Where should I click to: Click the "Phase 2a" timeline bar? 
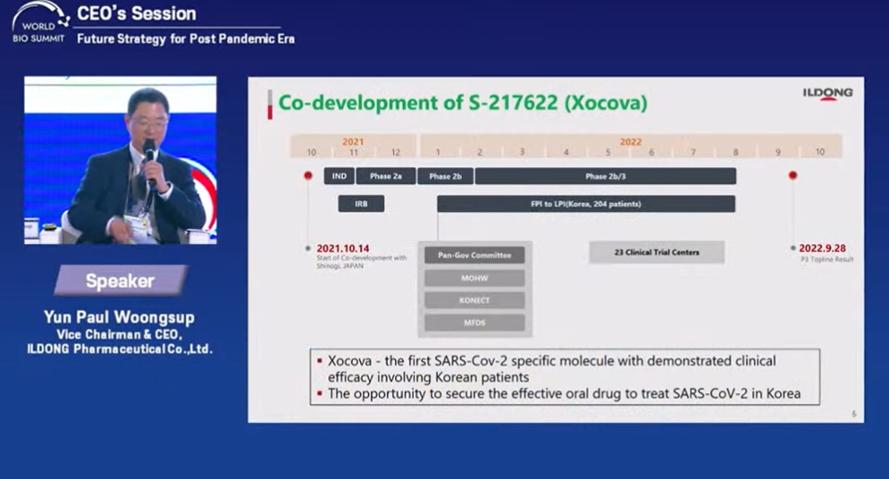click(386, 176)
